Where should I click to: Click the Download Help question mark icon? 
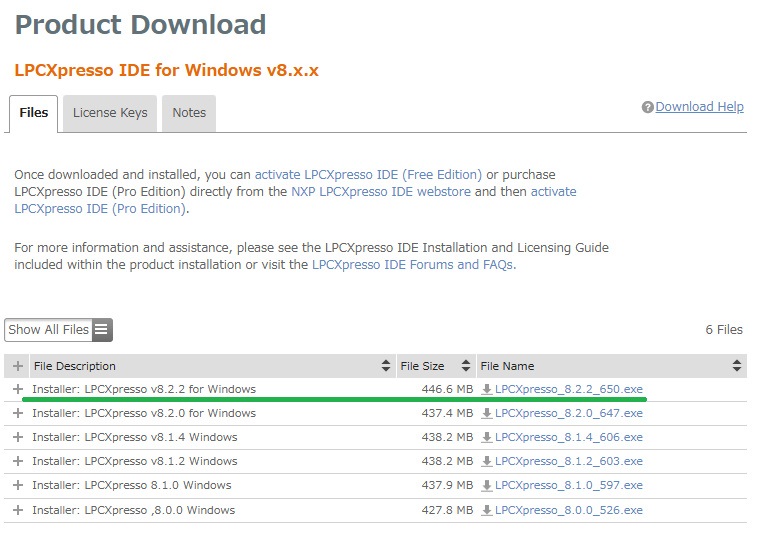coord(648,108)
